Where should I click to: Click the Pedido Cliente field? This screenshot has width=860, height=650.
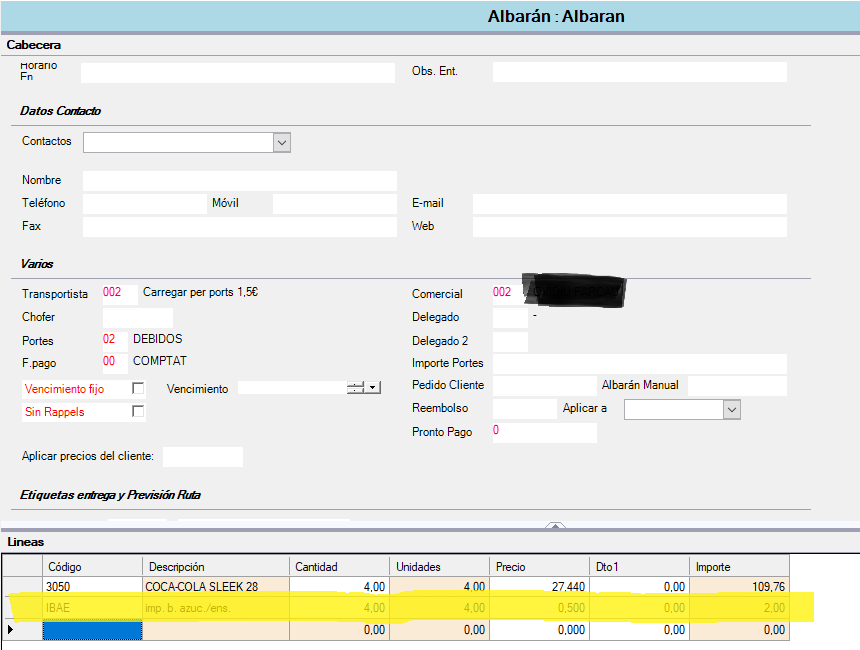click(x=544, y=386)
